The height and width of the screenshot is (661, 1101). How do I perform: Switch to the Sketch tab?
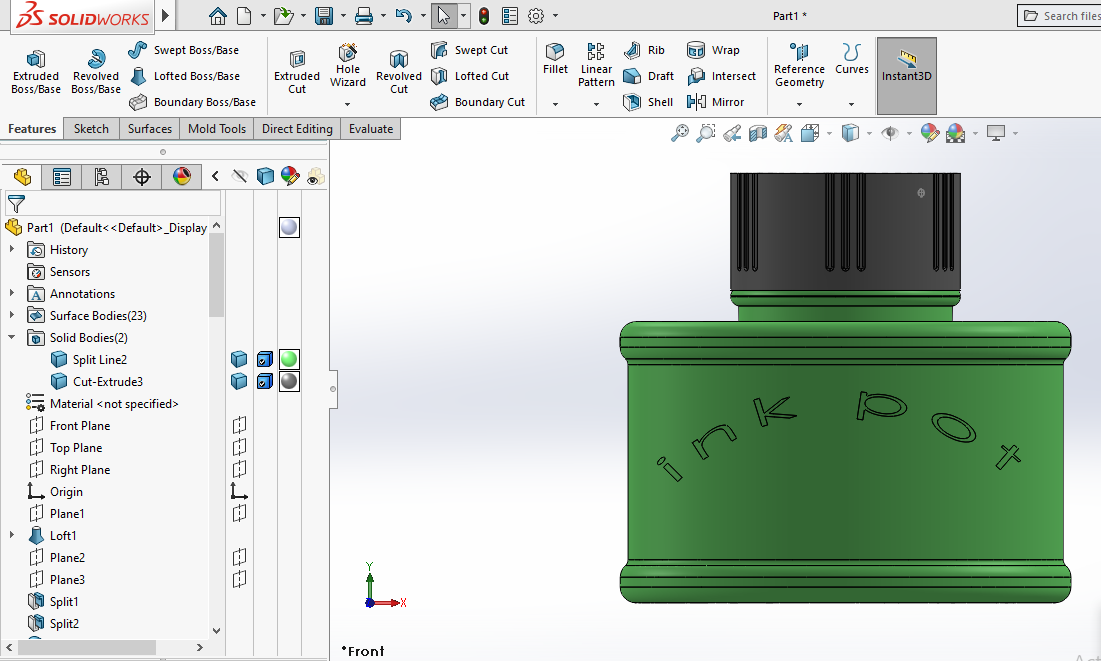[91, 129]
